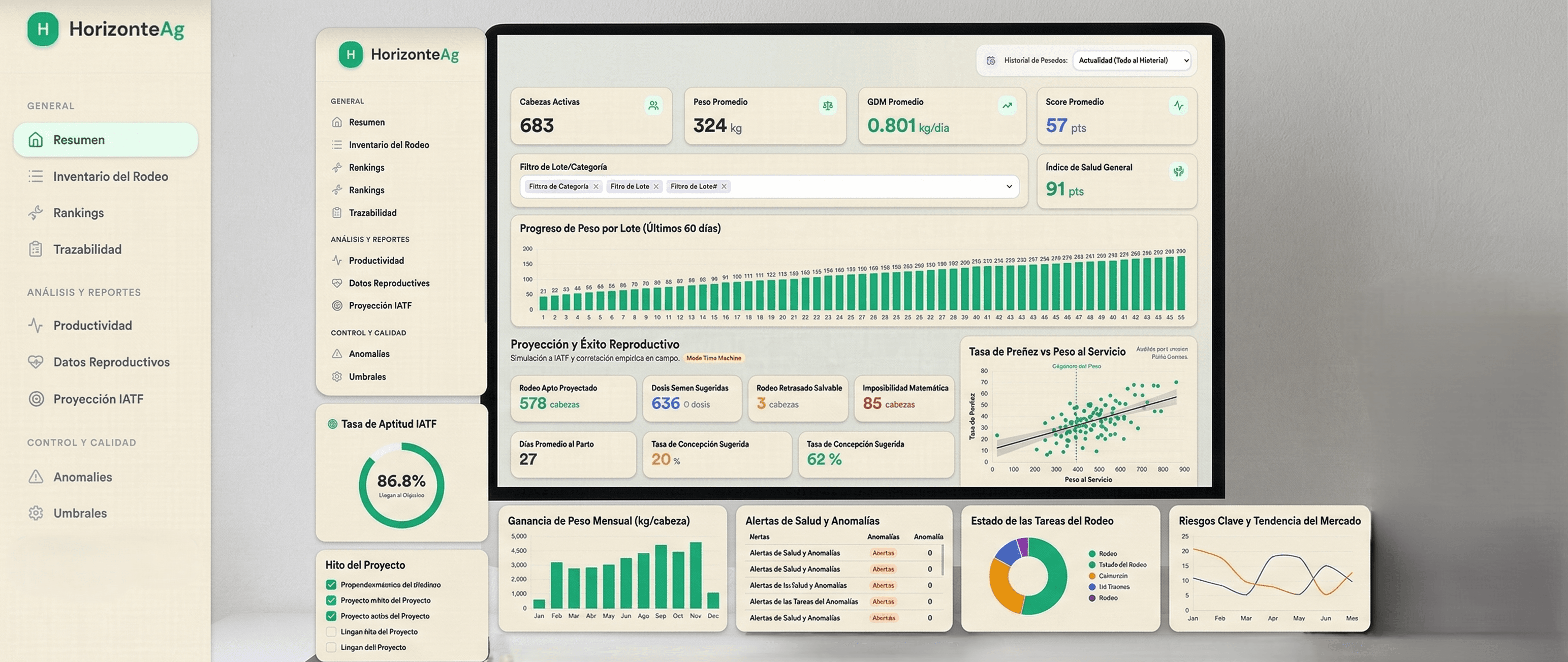The height and width of the screenshot is (662, 1568).
Task: Open the Datos Reproductivos heart icon
Action: click(36, 362)
